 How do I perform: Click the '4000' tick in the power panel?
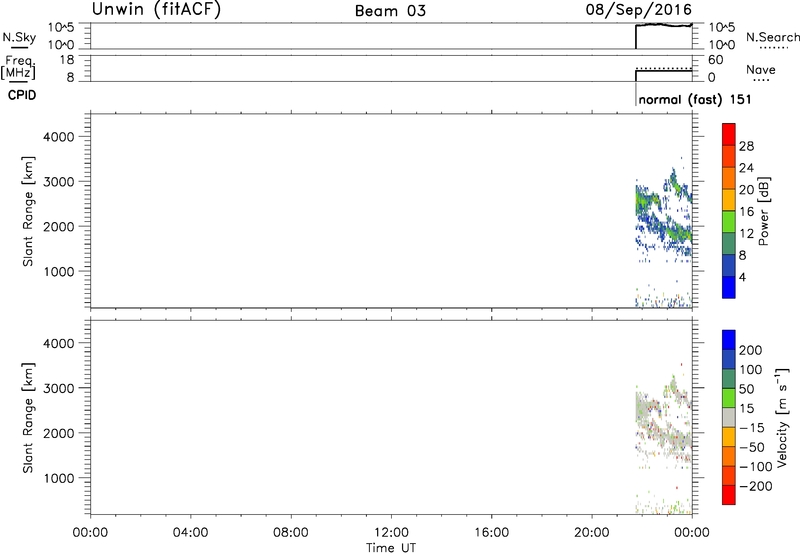pos(58,137)
